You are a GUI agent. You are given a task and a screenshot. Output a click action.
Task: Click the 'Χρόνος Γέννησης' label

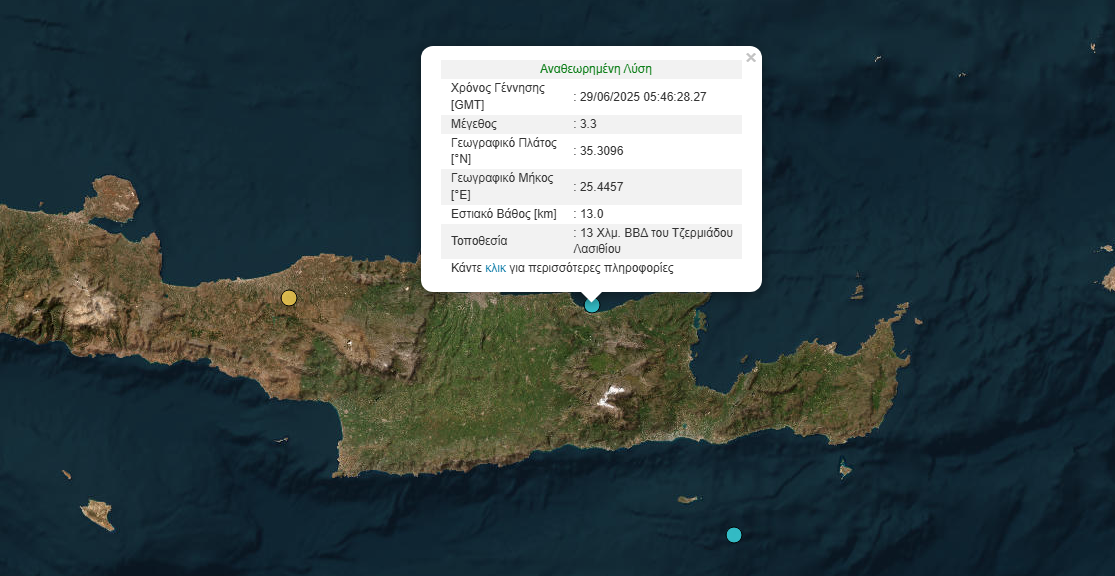coord(498,88)
